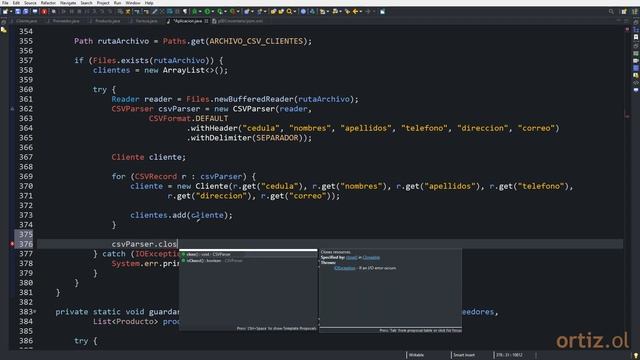Click the Run External Tools icon
The width and height of the screenshot is (640, 360).
[x=233, y=11]
